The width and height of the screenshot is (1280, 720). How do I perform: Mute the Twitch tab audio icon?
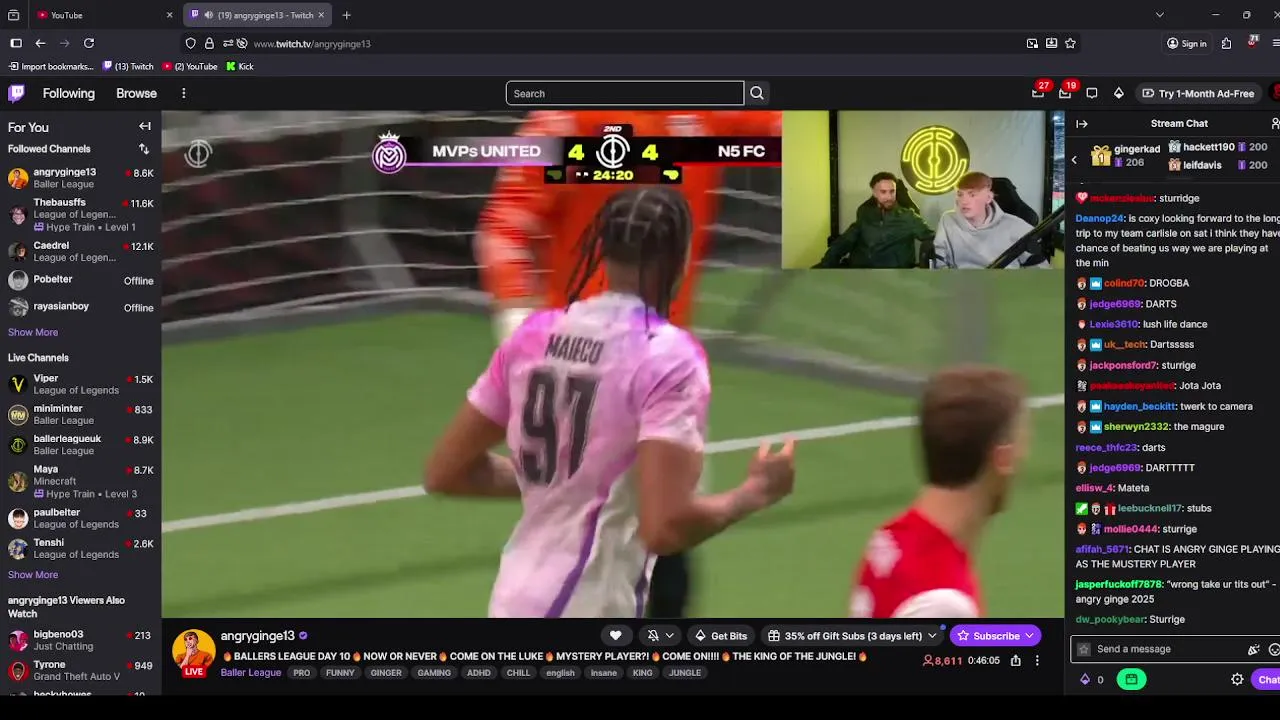pyautogui.click(x=208, y=15)
